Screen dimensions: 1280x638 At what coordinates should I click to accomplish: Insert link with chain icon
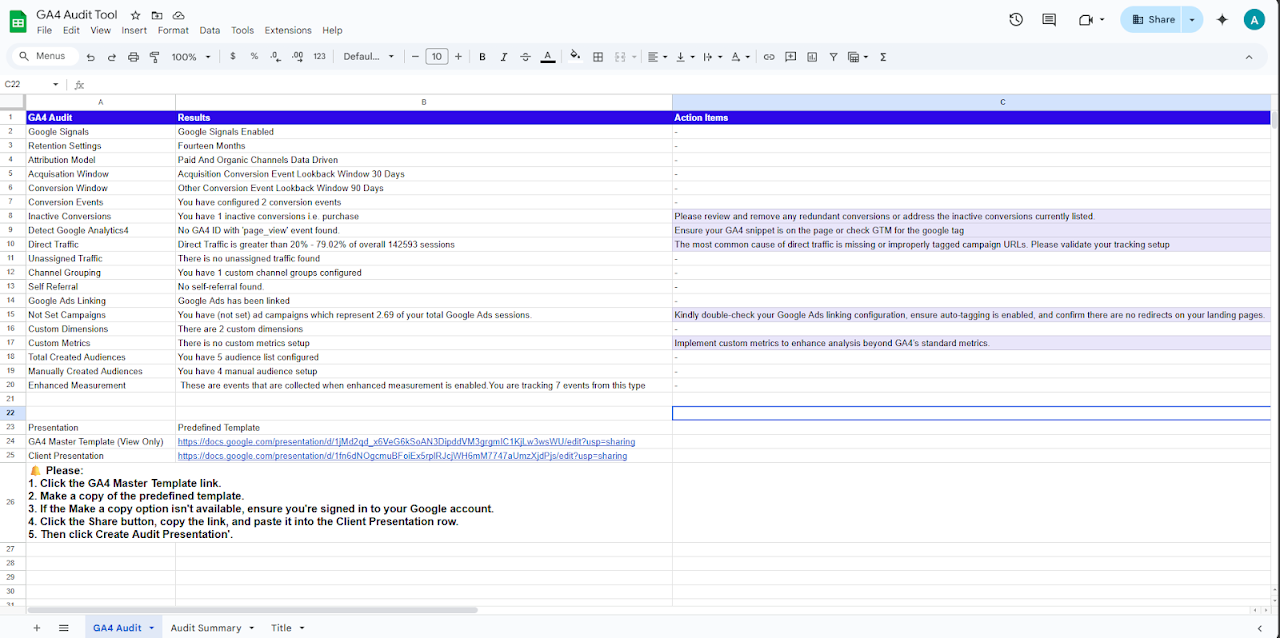[x=769, y=57]
